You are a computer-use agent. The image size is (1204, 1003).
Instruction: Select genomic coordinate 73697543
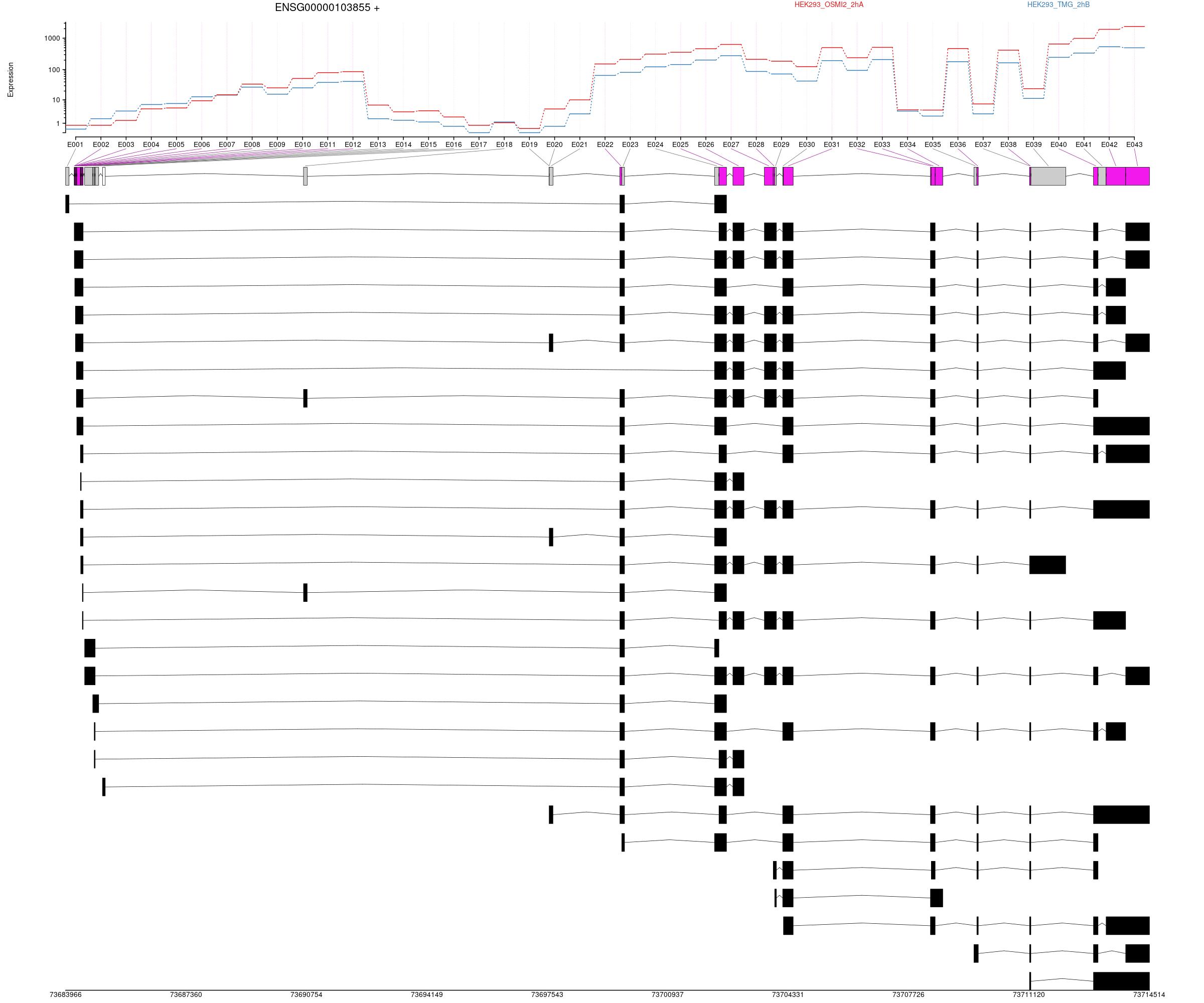tap(547, 995)
